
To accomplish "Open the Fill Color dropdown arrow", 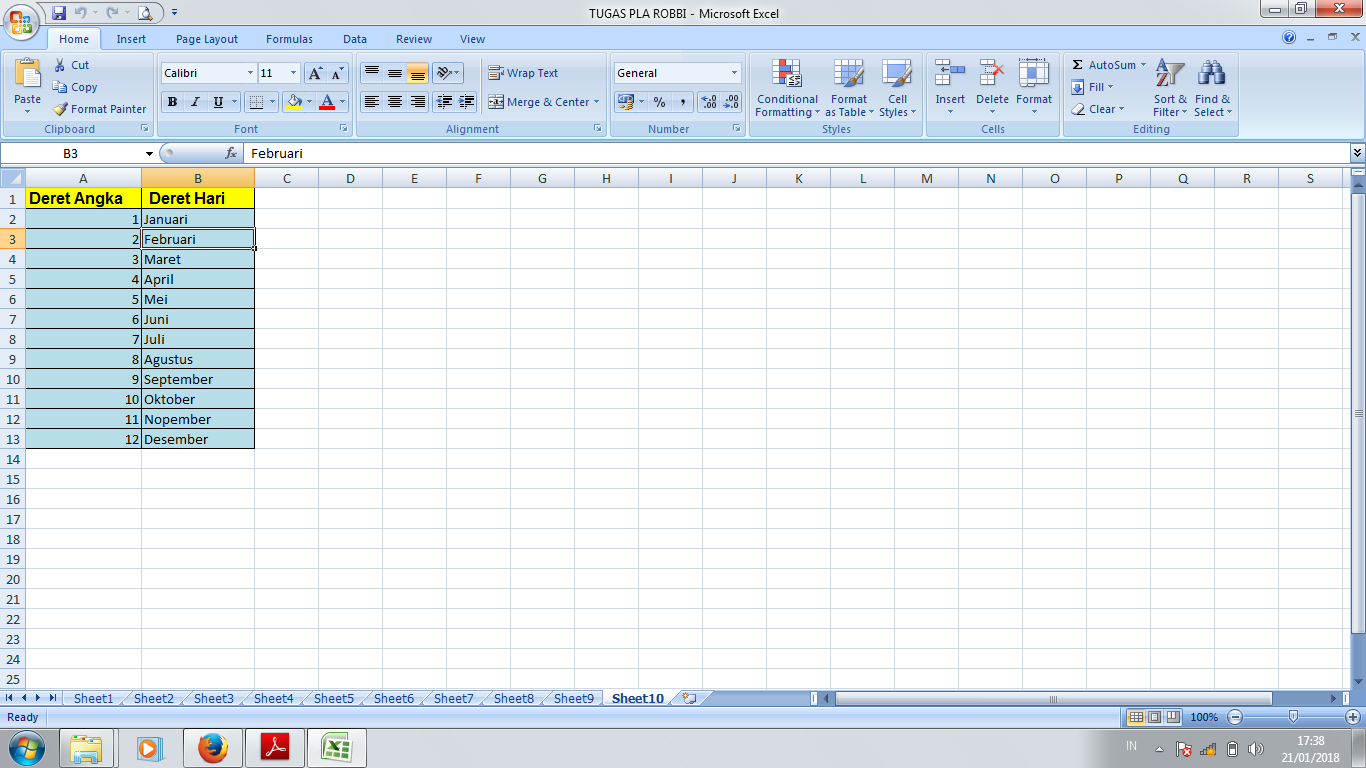I will (308, 102).
